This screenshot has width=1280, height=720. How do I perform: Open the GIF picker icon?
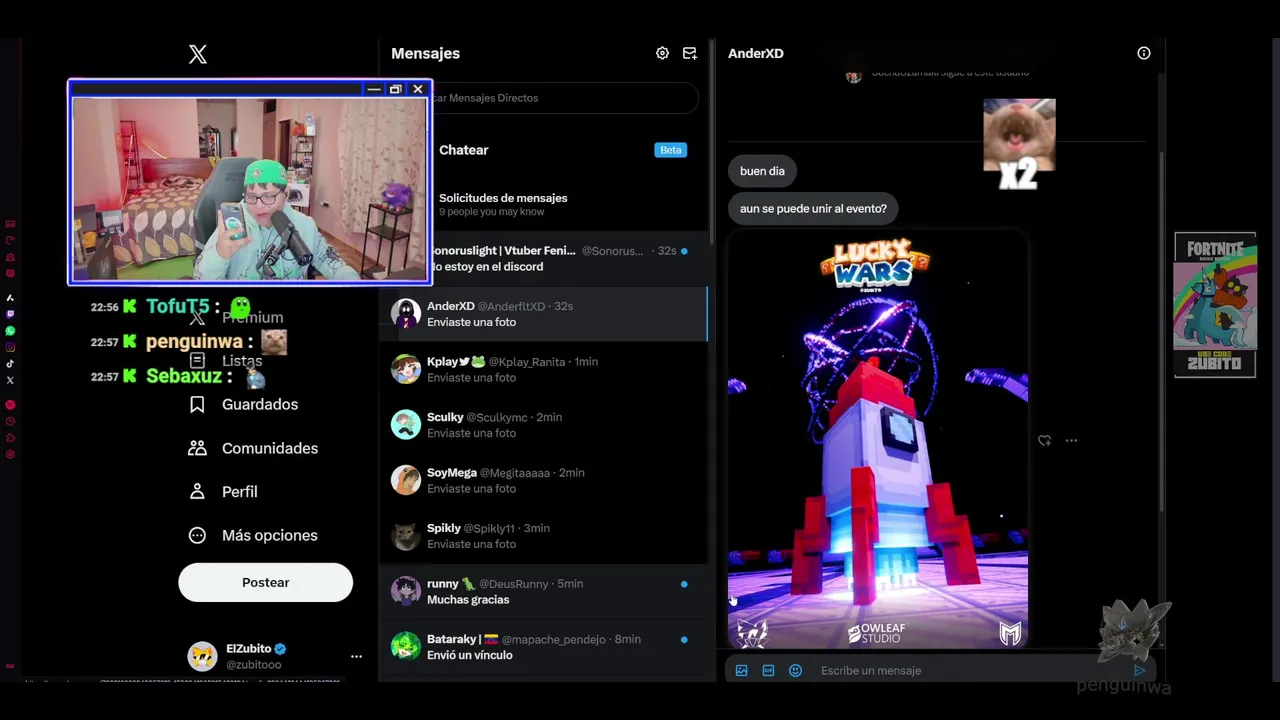(x=768, y=670)
